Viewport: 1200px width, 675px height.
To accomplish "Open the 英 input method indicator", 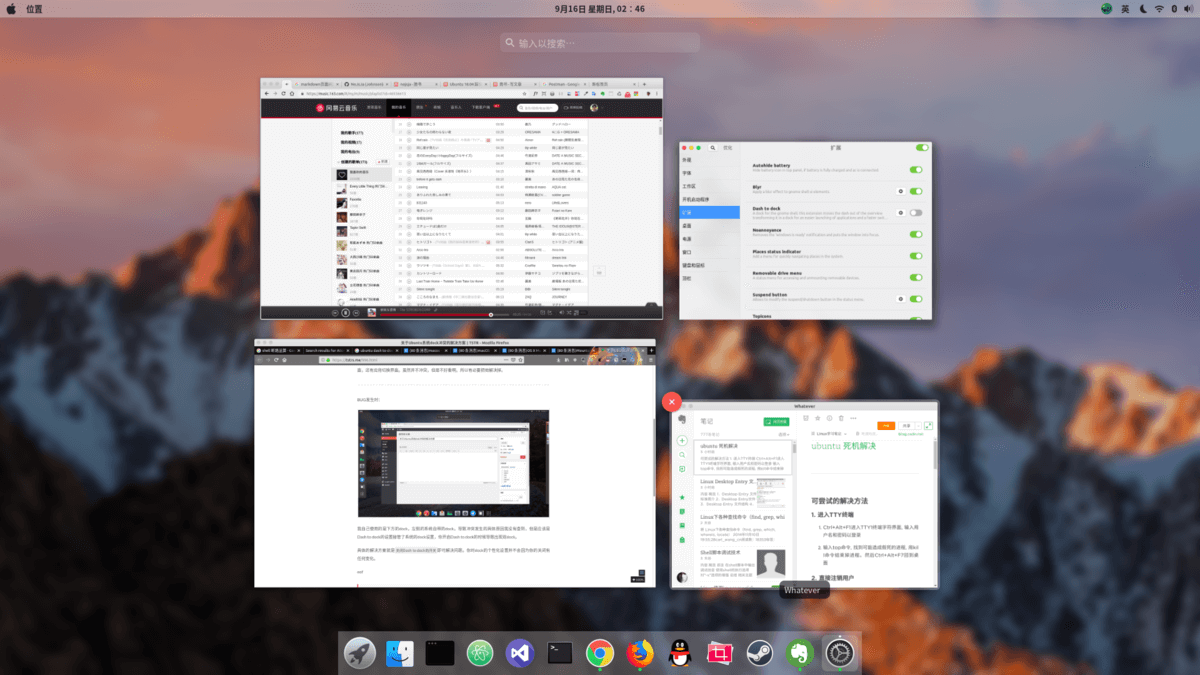I will click(1125, 9).
